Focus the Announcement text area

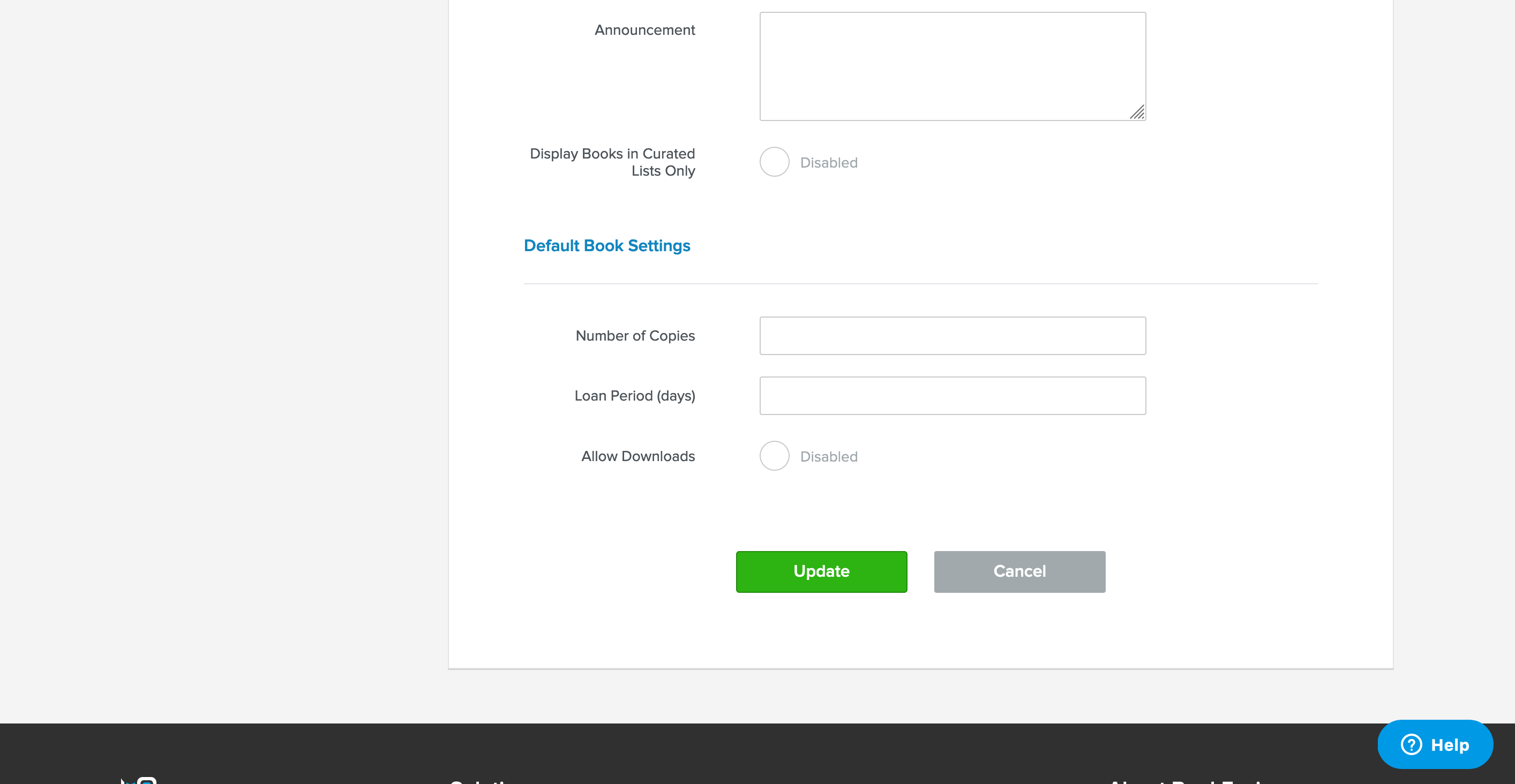(x=952, y=66)
